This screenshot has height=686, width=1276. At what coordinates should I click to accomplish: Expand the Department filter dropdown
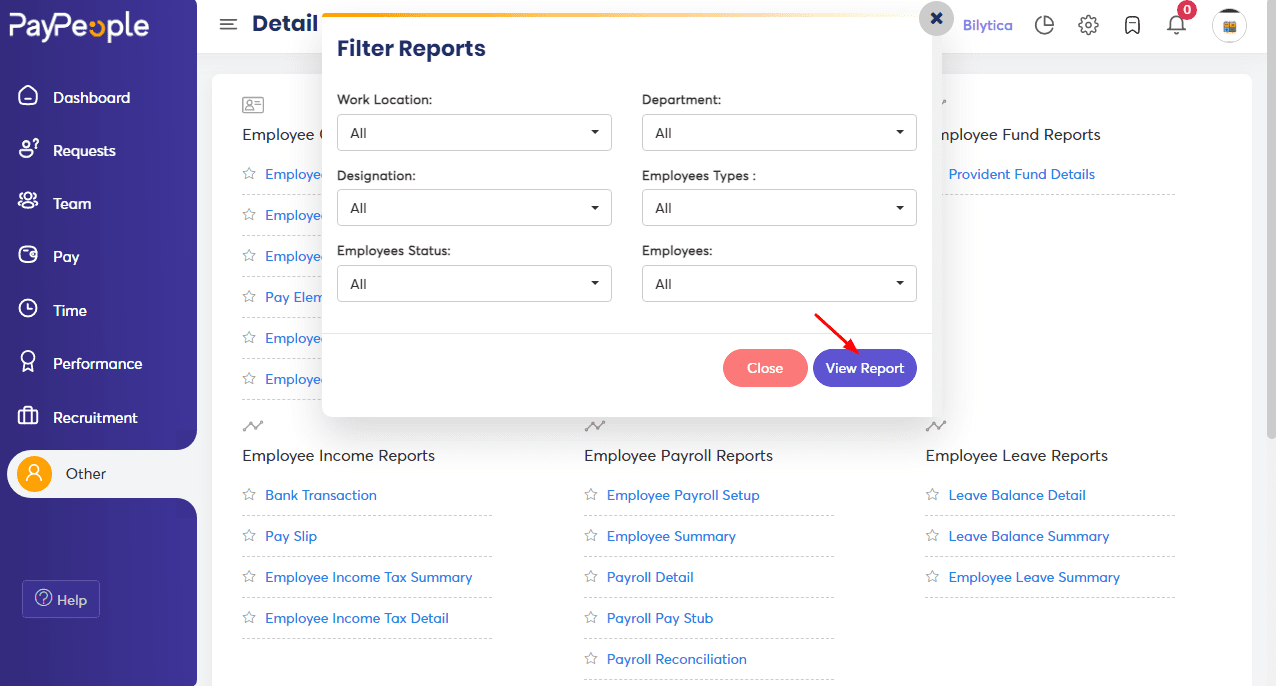pos(779,132)
